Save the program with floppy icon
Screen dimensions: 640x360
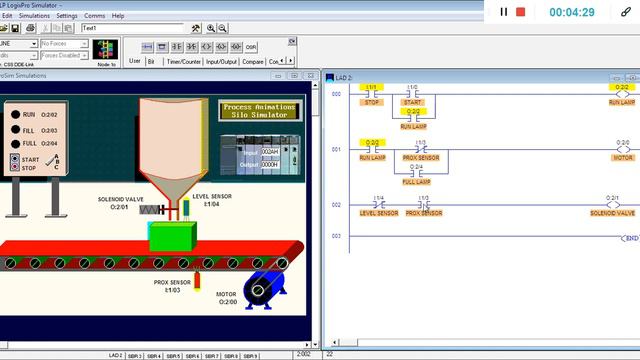[x=15, y=28]
